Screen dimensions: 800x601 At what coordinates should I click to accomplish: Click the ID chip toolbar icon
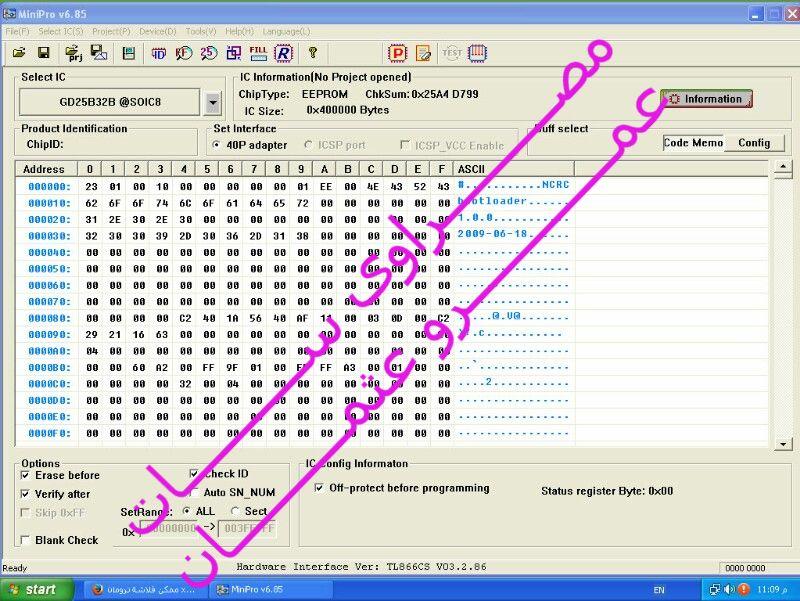pos(159,53)
